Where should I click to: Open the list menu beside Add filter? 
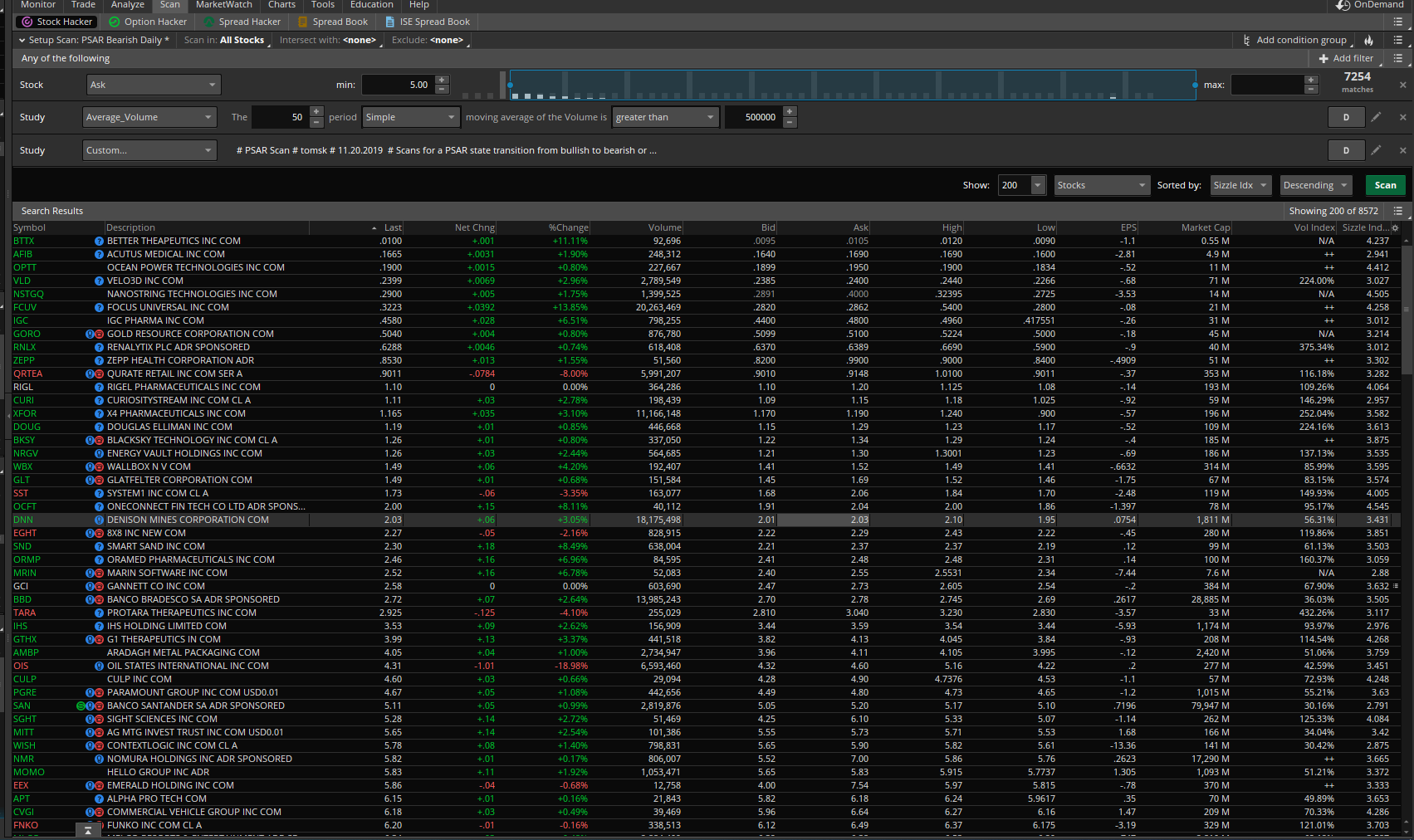click(x=1398, y=58)
